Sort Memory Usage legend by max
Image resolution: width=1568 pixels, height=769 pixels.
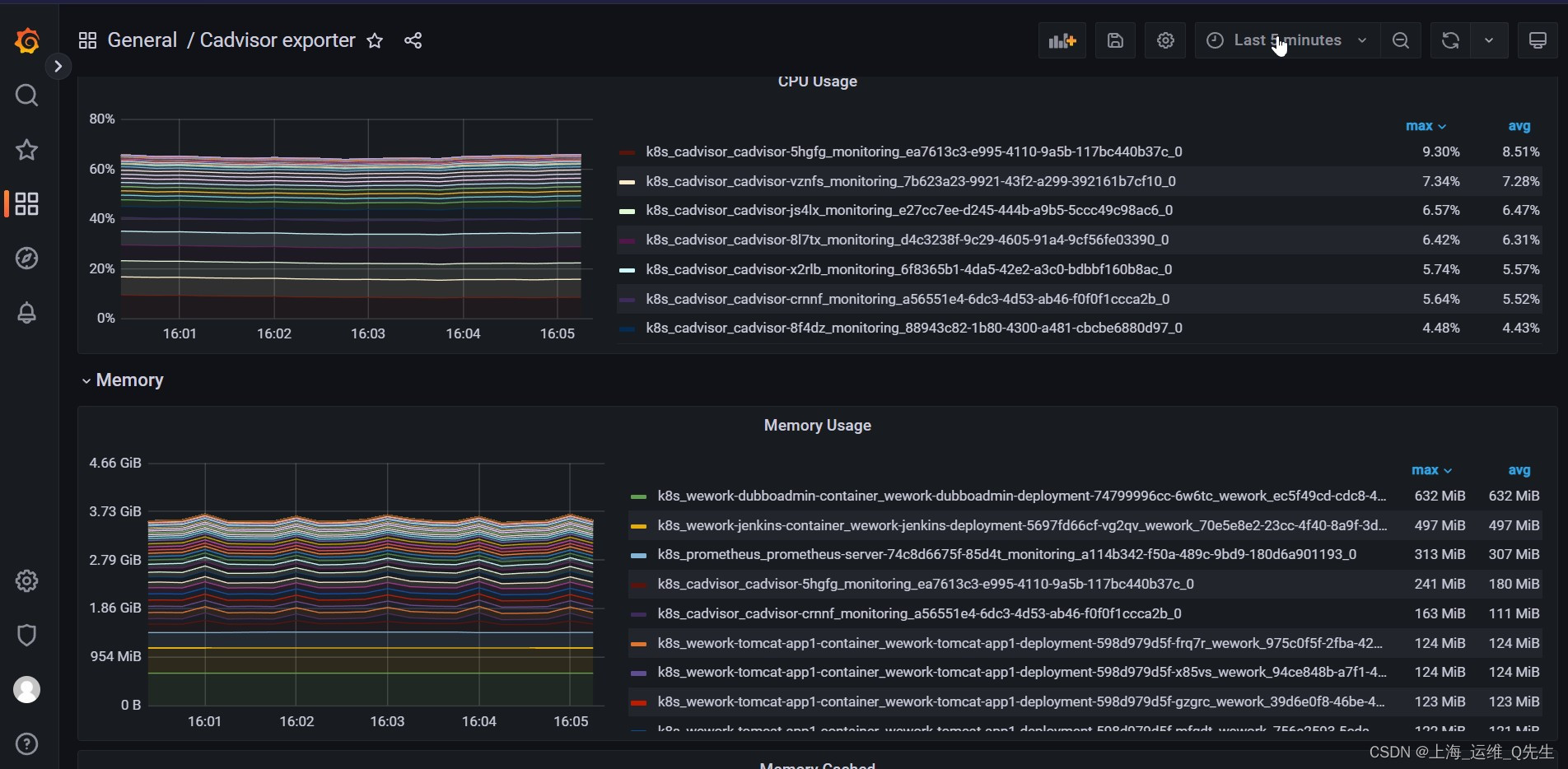pos(1431,470)
